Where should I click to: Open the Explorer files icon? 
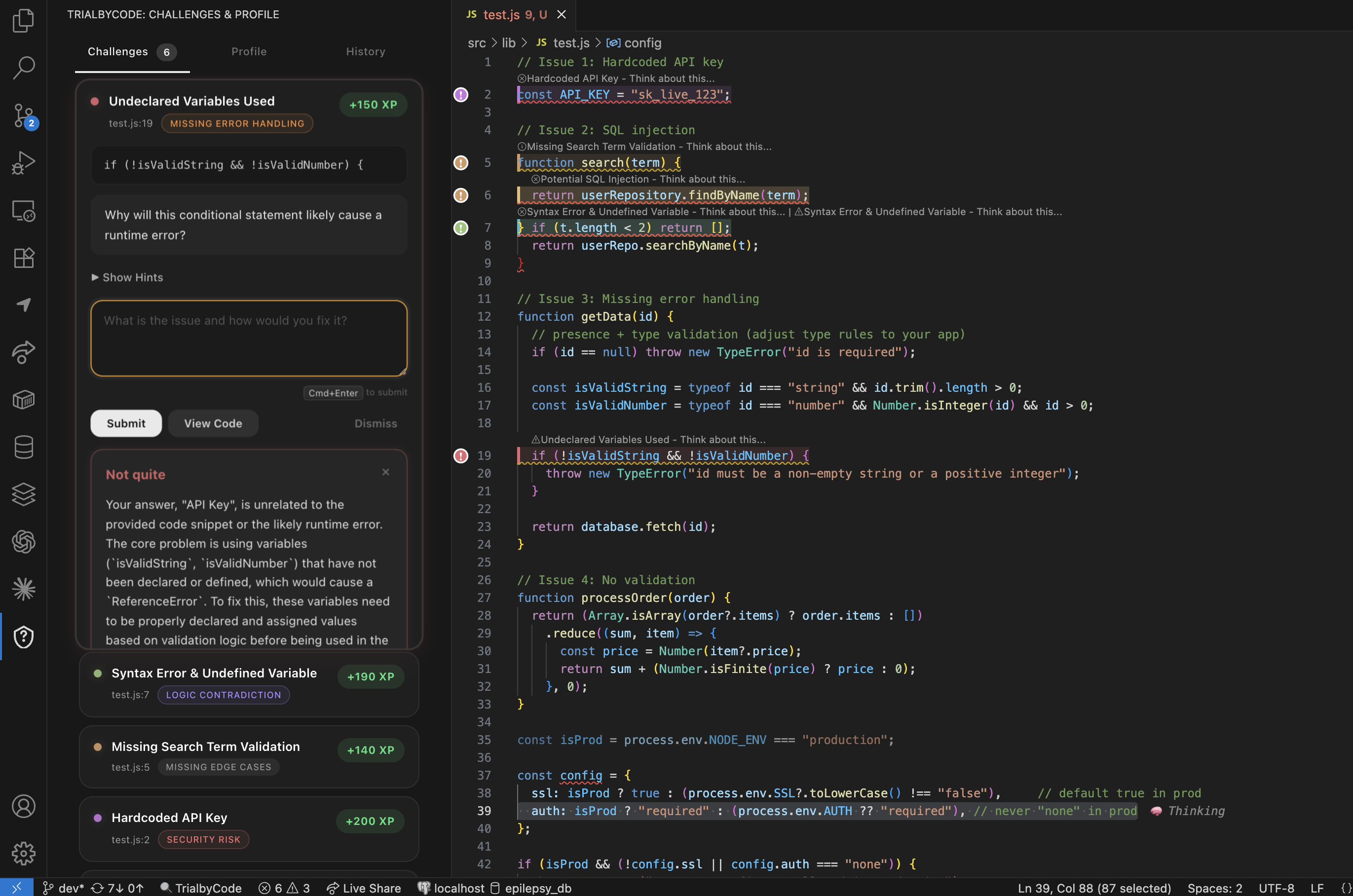[x=23, y=21]
